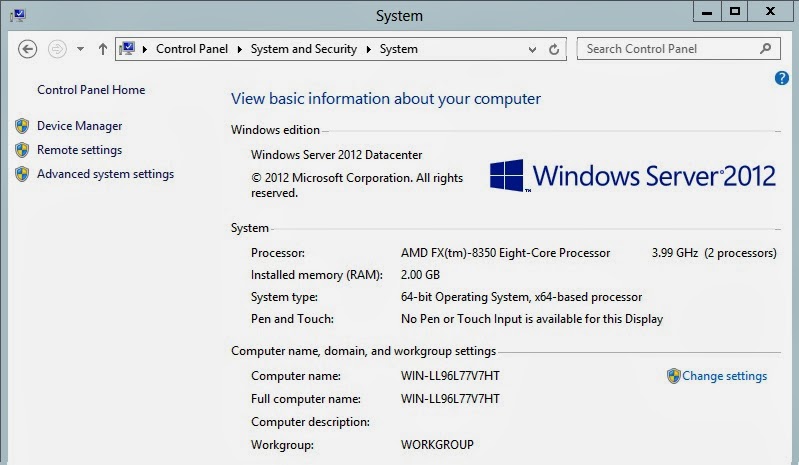Close the System window

770,11
